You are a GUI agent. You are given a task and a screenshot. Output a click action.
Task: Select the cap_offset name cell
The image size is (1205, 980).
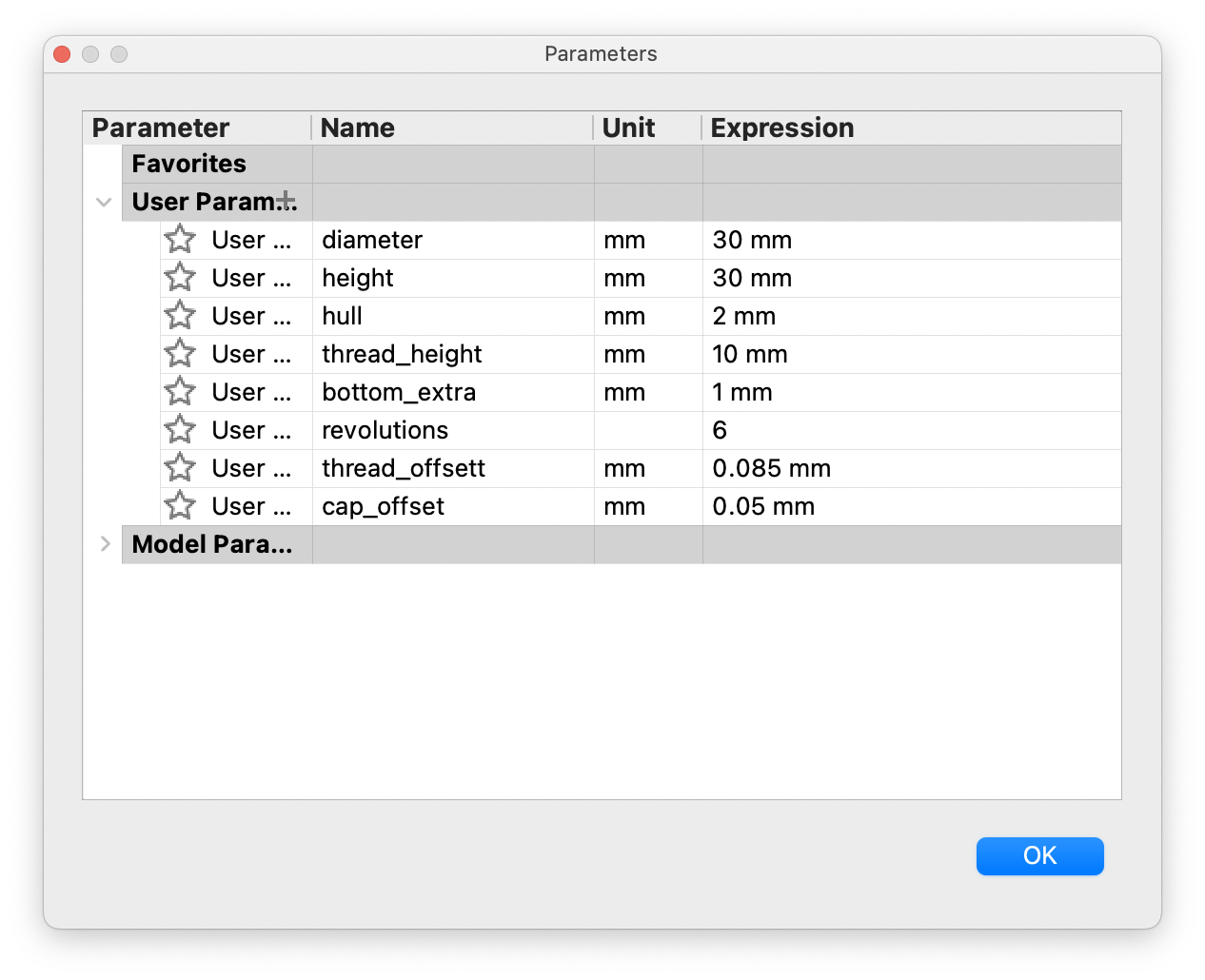[383, 506]
